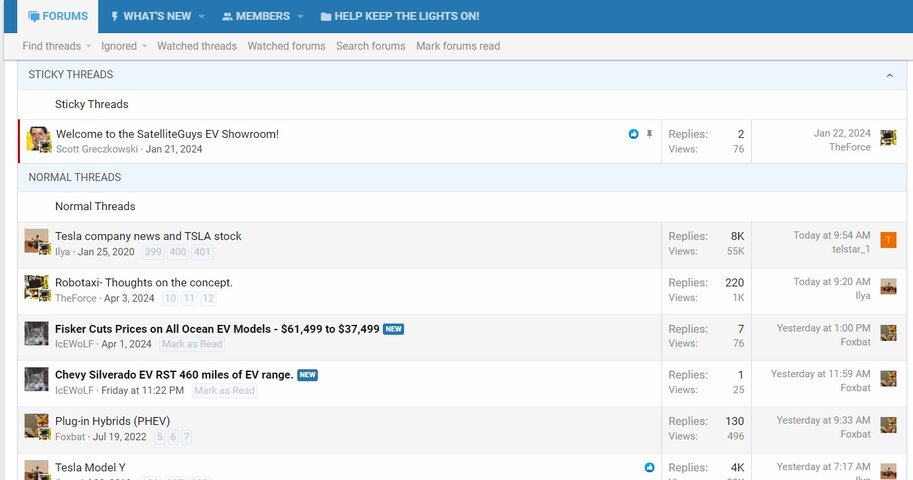Click the pin icon on Welcome thread
The image size is (913, 480).
pyautogui.click(x=649, y=134)
